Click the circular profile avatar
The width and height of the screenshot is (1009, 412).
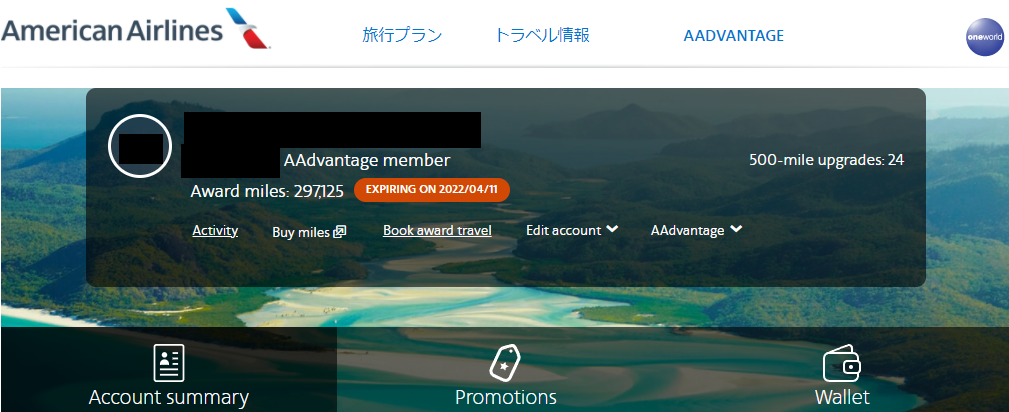pos(140,145)
